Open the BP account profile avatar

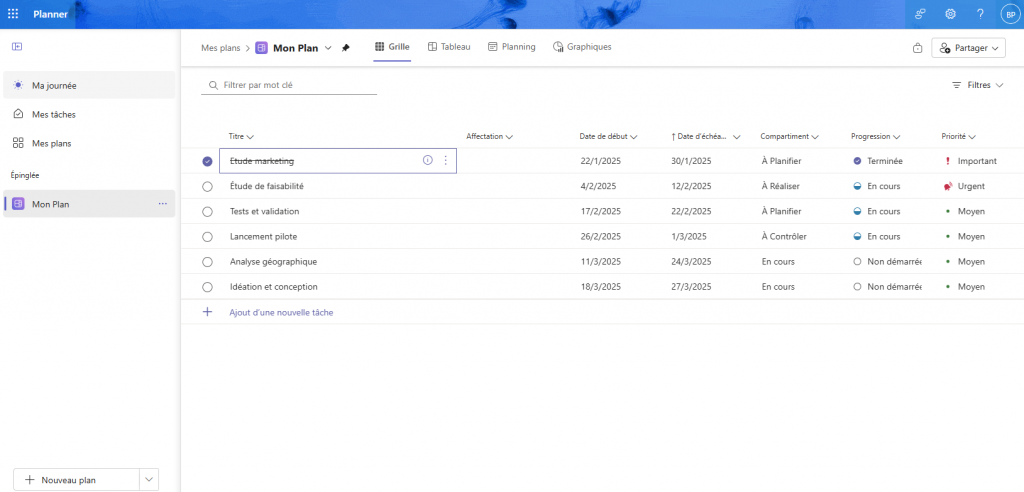pos(1008,14)
